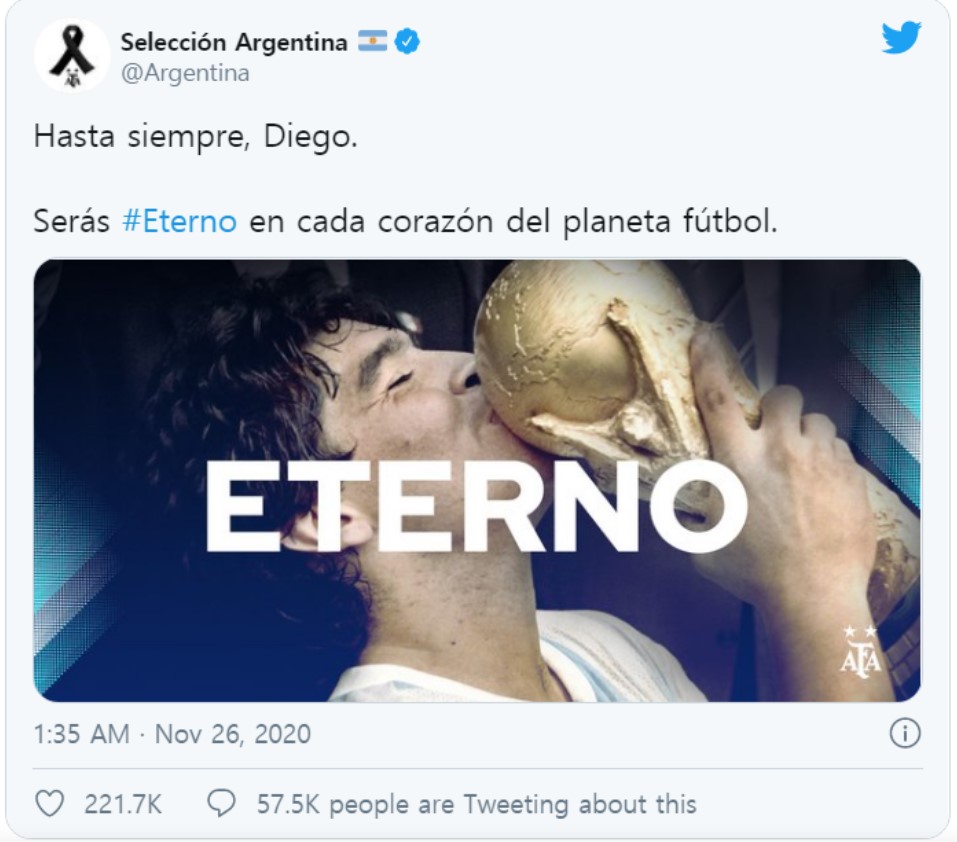The width and height of the screenshot is (957, 842).
Task: Open the ETERNO tribute image
Action: click(x=477, y=481)
